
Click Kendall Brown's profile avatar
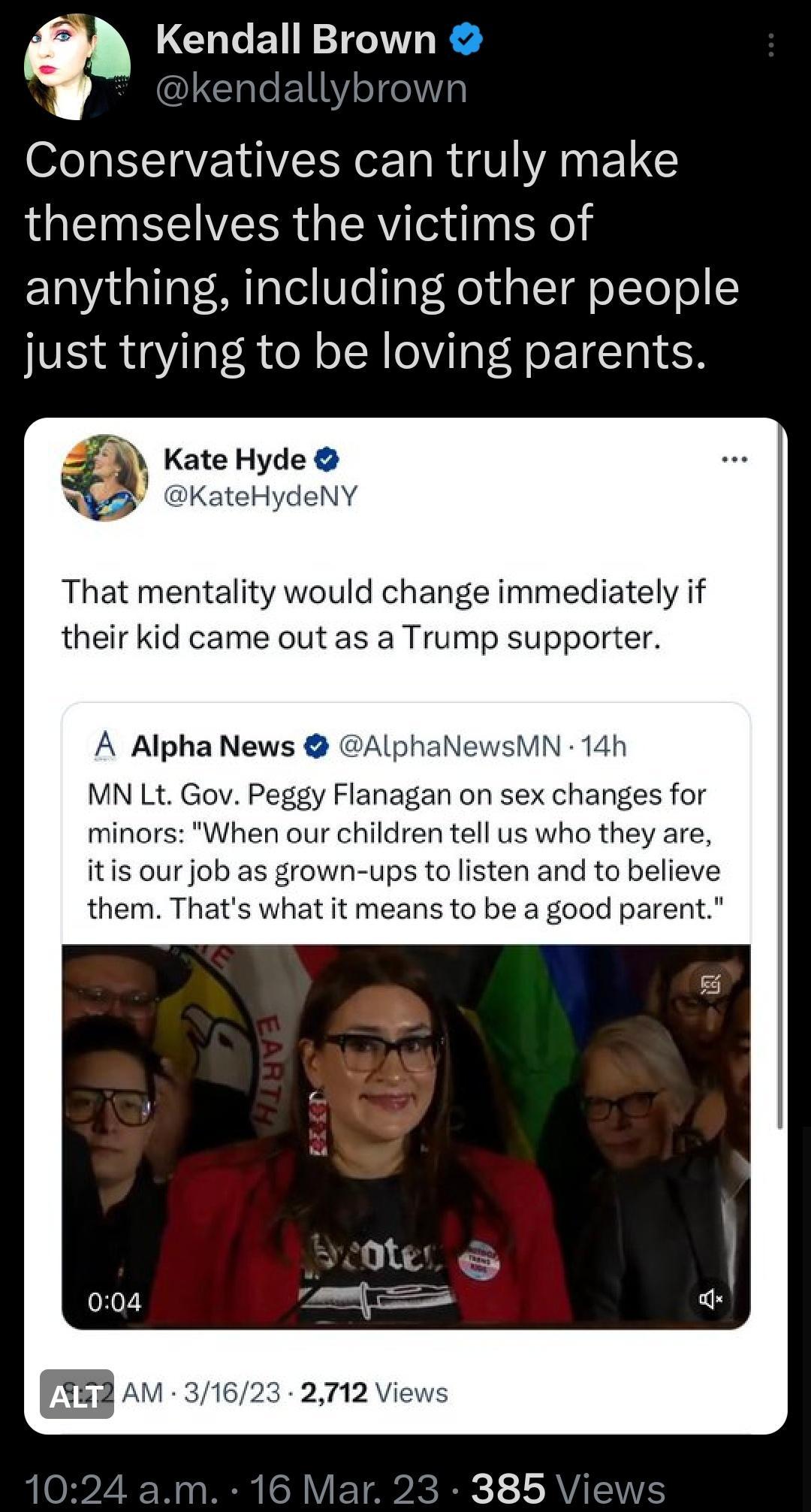coord(79,68)
